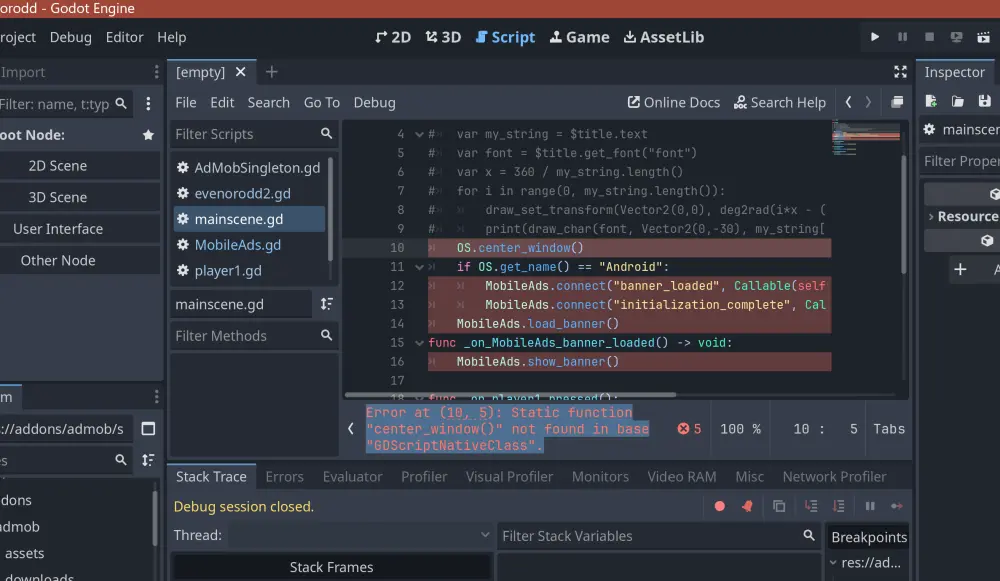
Task: Open the Profiler tab
Action: pos(424,476)
